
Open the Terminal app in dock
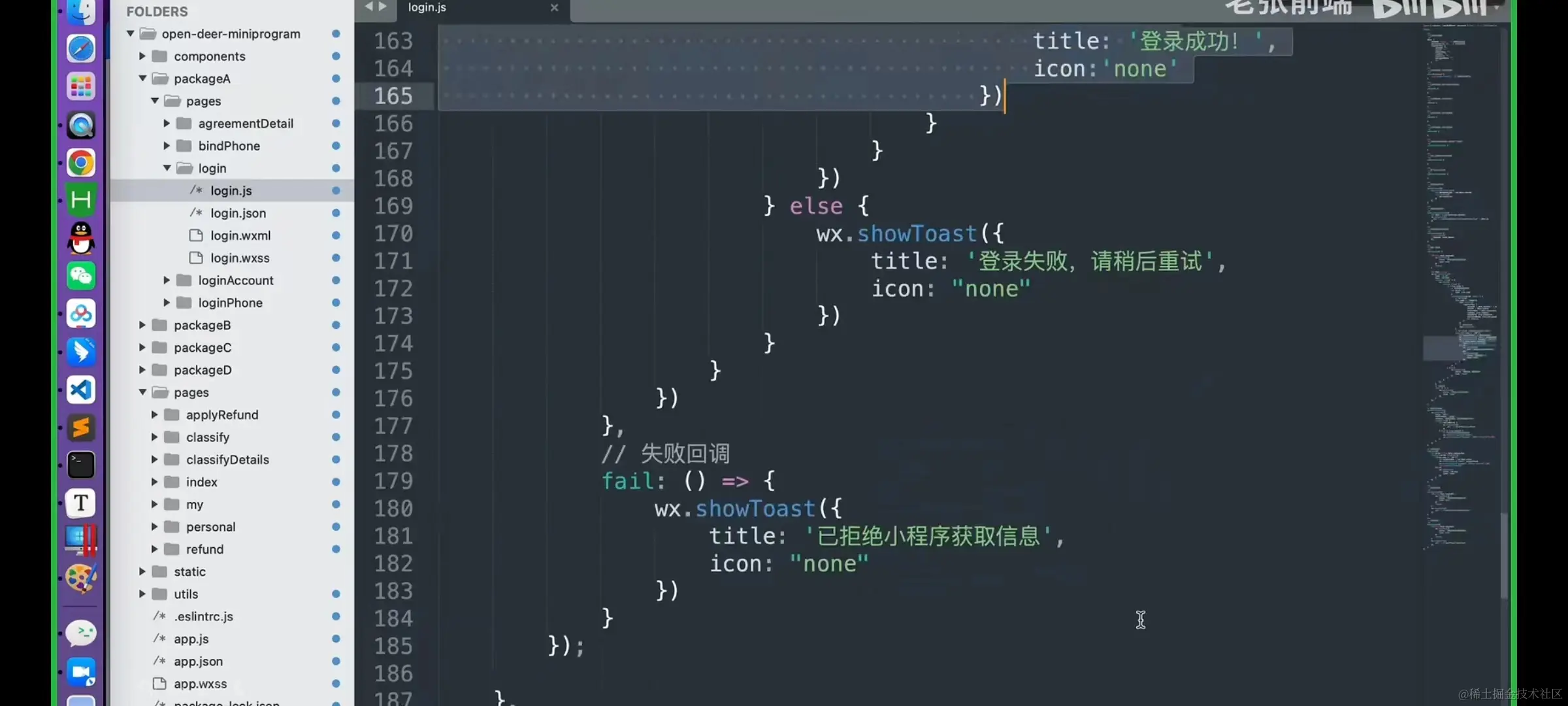(x=81, y=465)
